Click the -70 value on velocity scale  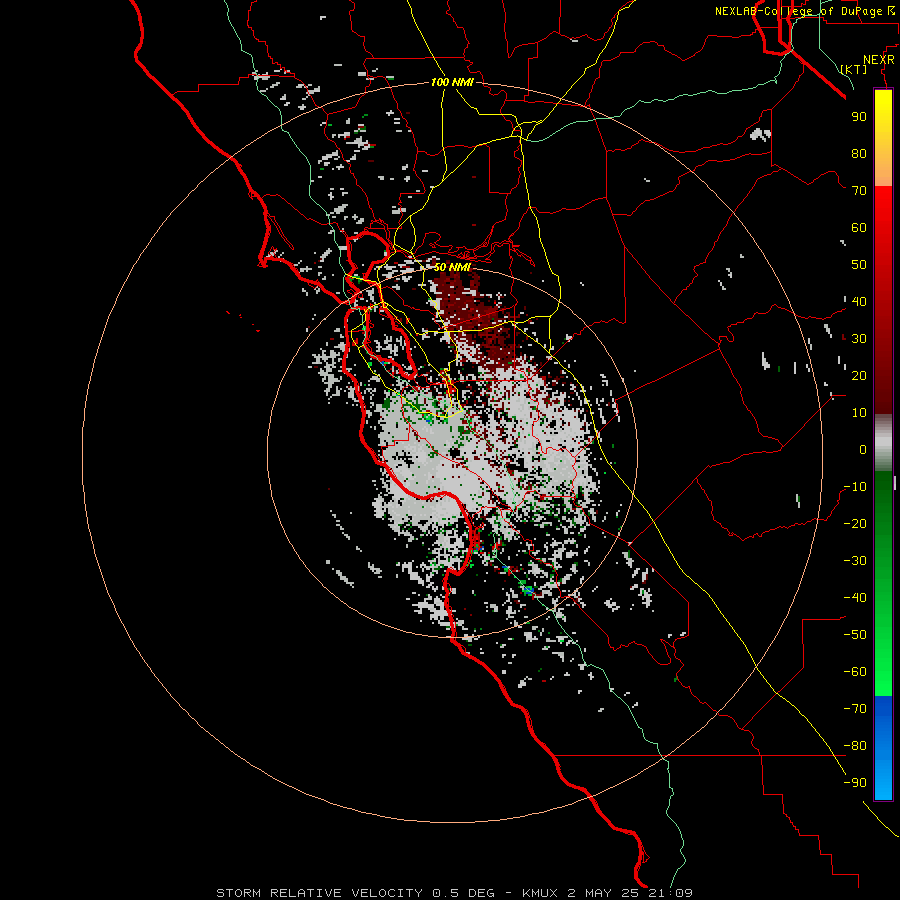coord(855,709)
